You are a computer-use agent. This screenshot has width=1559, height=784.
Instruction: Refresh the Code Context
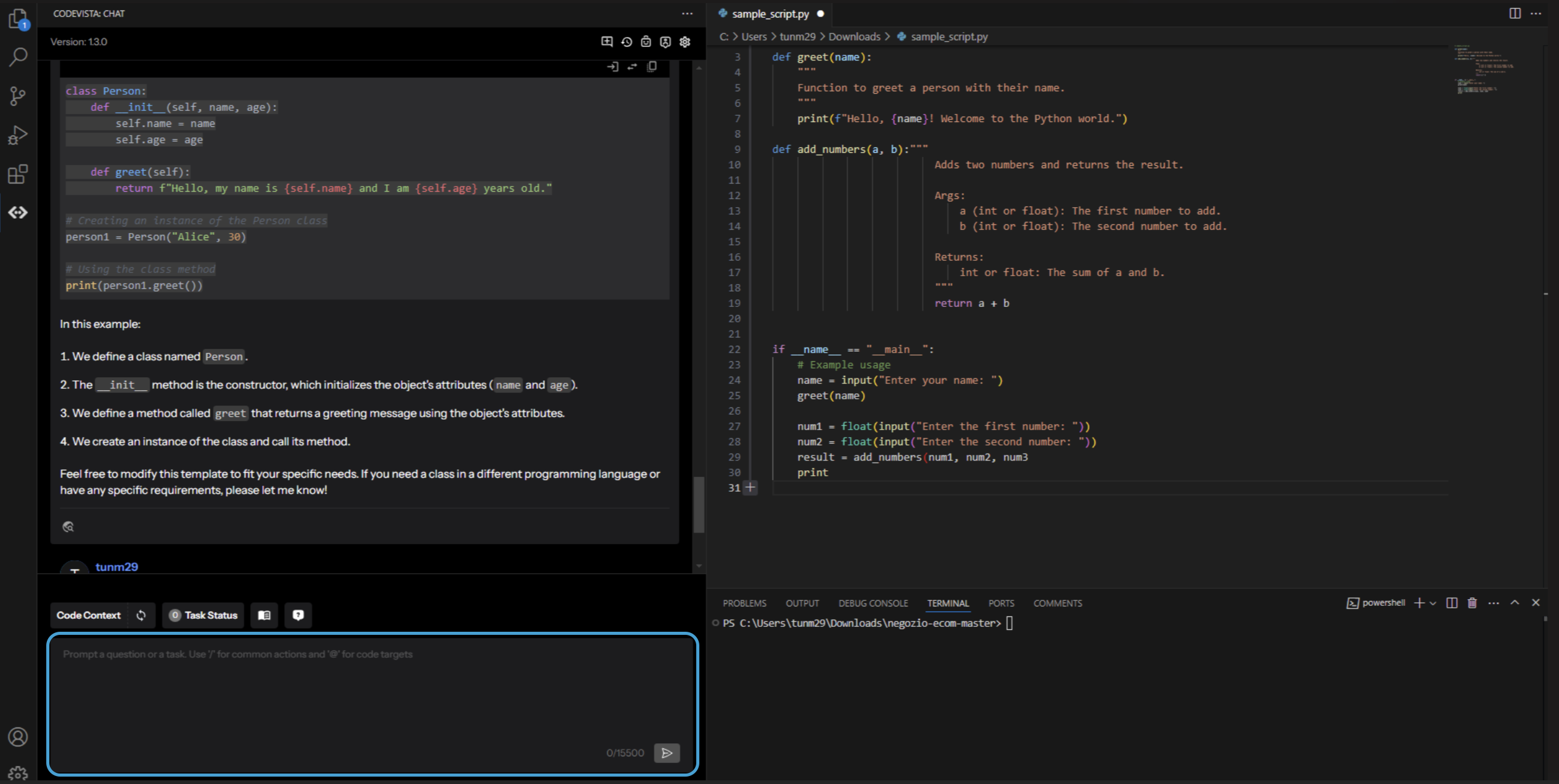pos(141,615)
